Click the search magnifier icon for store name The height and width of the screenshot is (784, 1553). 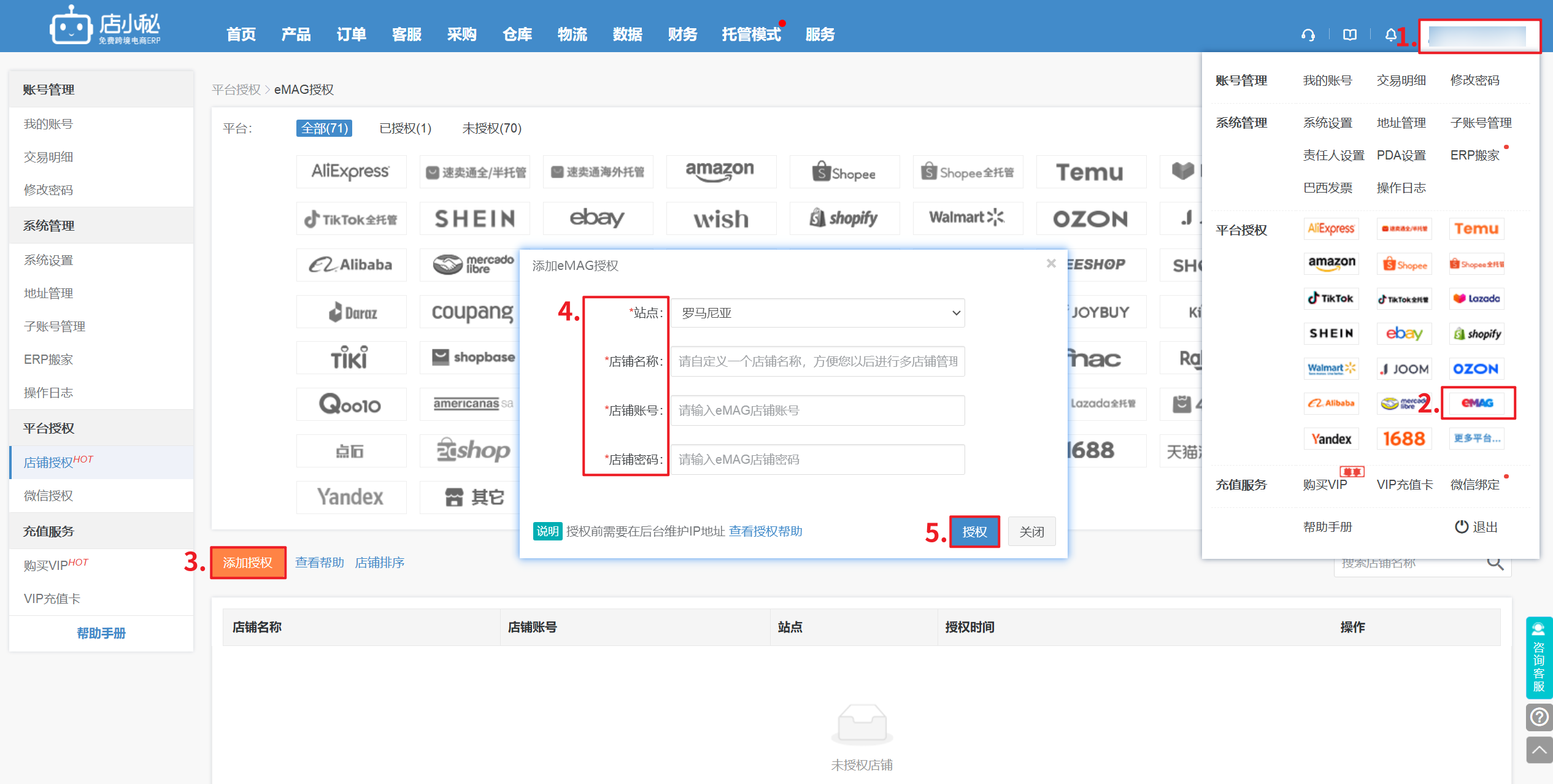pos(1495,563)
